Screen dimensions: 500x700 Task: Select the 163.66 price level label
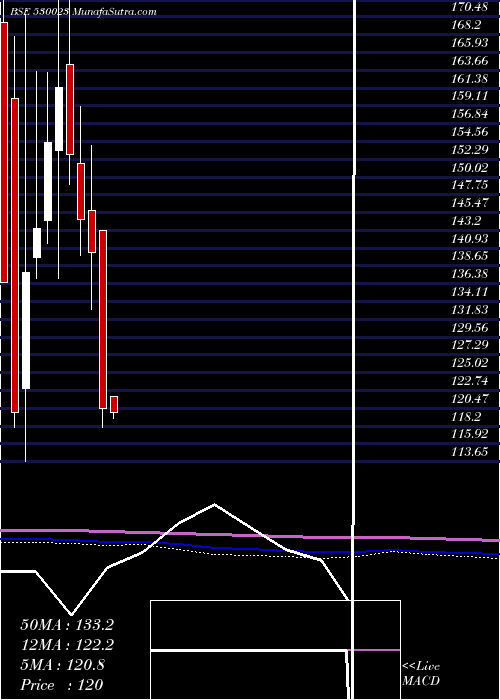point(470,61)
